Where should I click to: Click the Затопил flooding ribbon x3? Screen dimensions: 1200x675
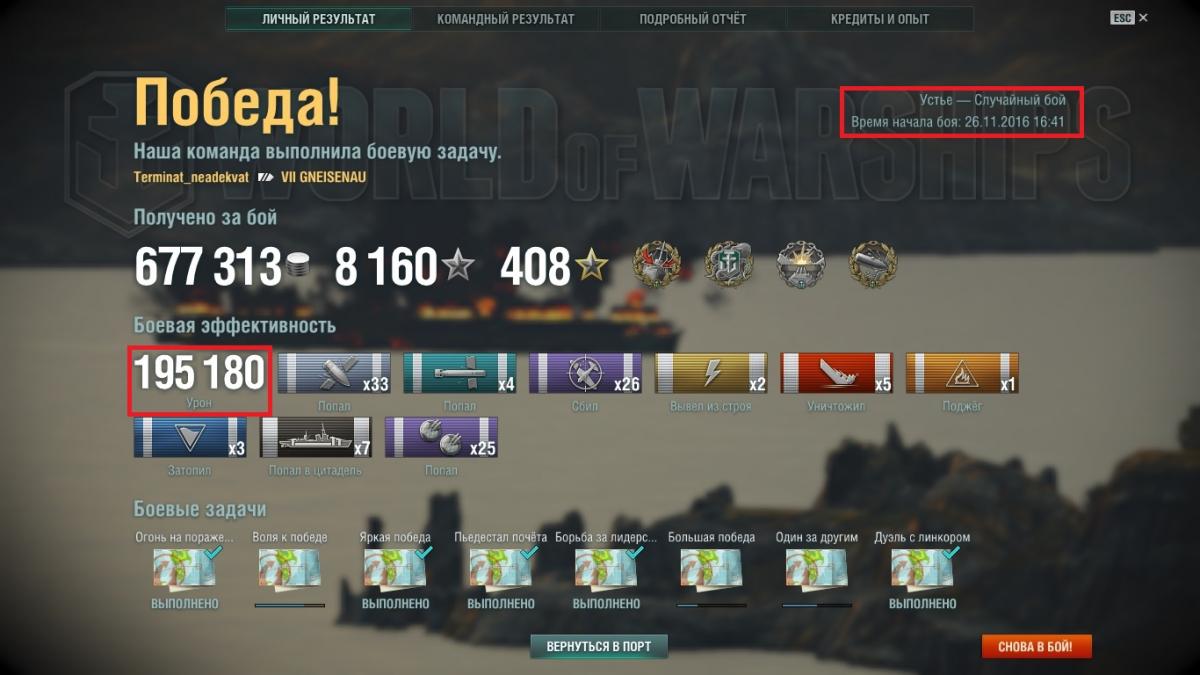click(190, 438)
